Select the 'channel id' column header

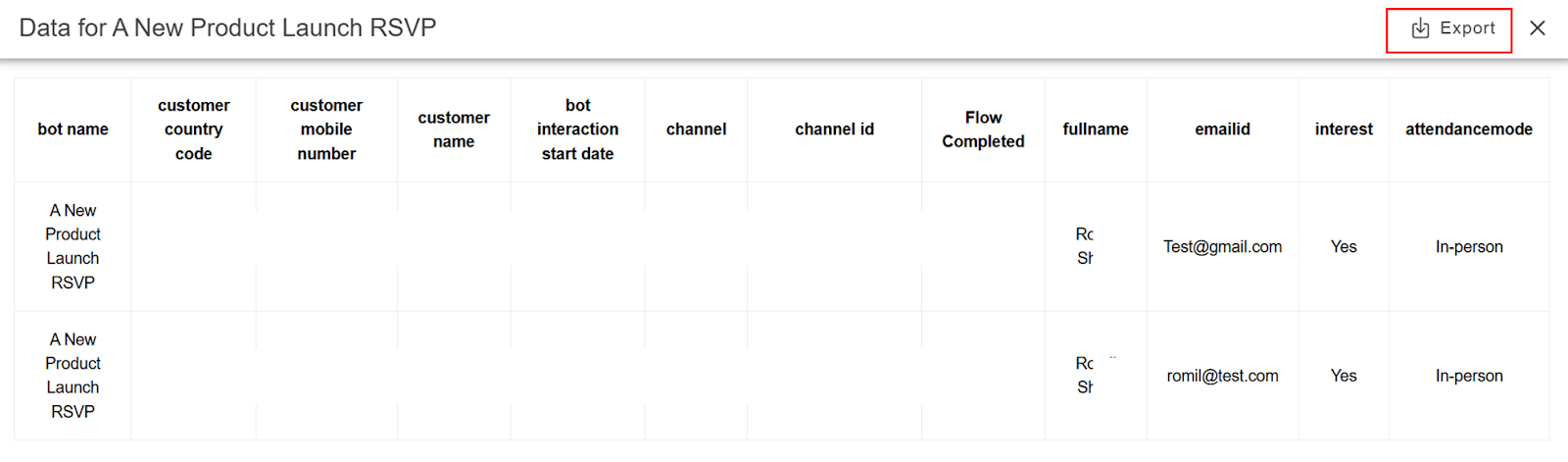[834, 129]
